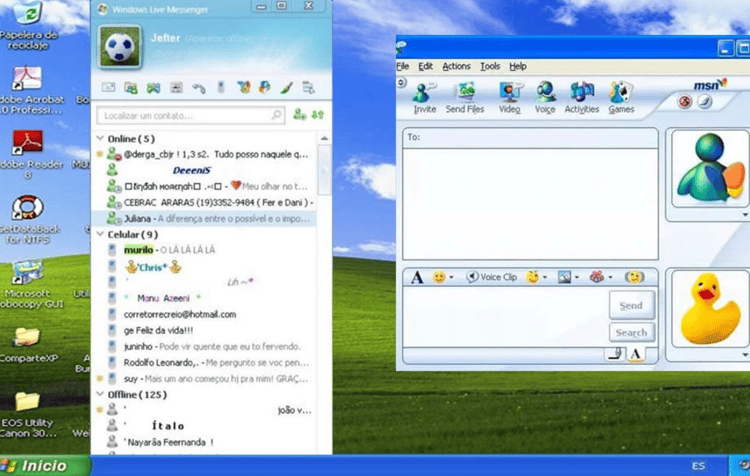Click the red block contact icon
Viewport: 750px width, 476px height.
tap(685, 101)
